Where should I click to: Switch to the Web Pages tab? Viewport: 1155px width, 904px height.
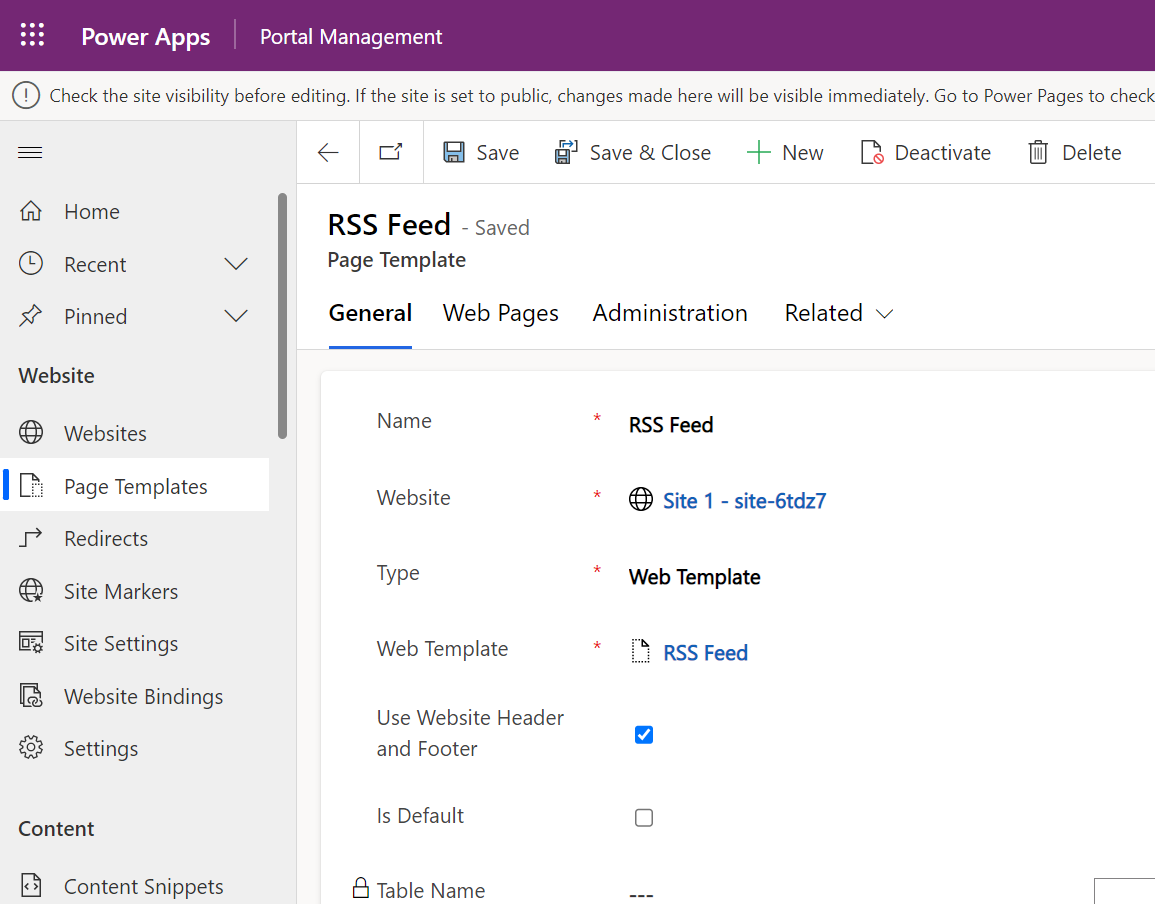point(500,313)
